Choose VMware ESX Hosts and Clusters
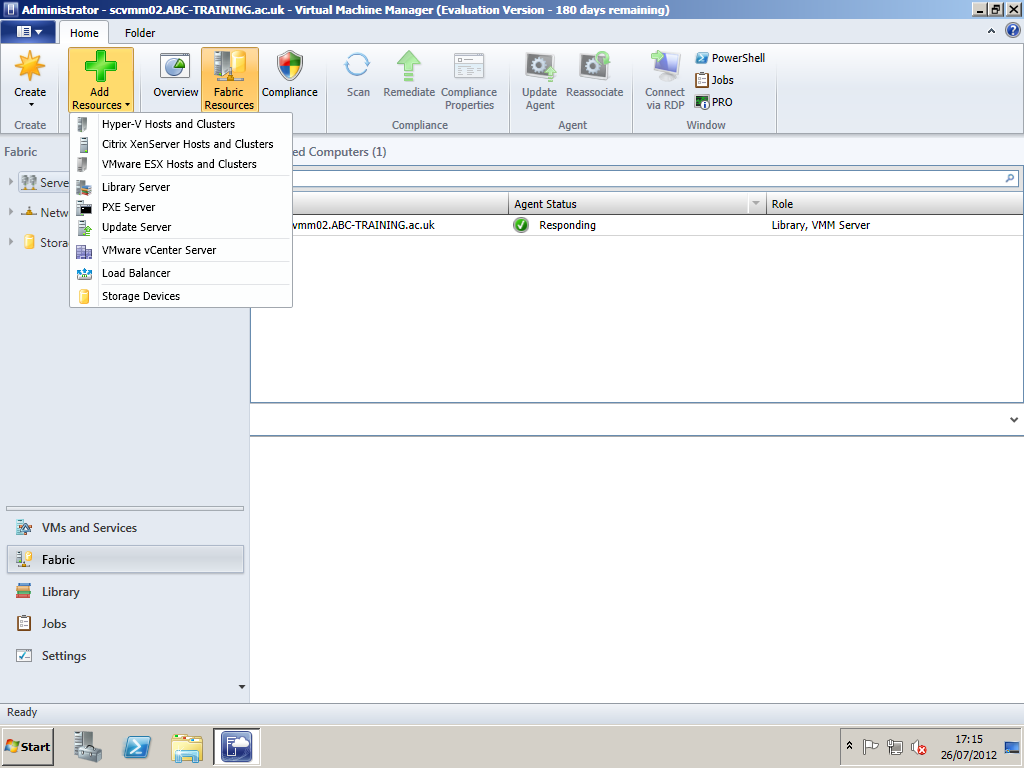 [x=181, y=165]
